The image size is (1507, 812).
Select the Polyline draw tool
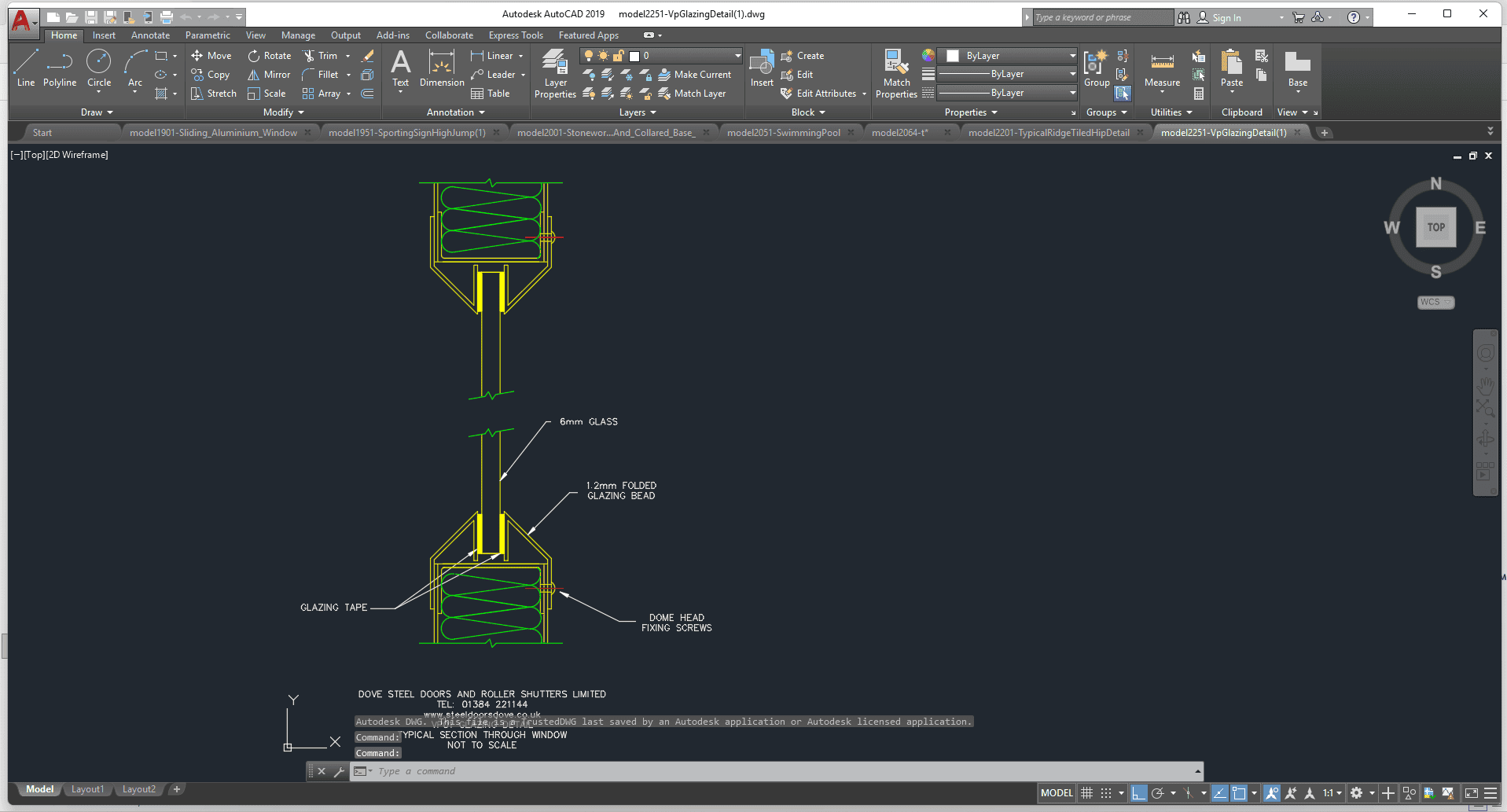pos(60,68)
